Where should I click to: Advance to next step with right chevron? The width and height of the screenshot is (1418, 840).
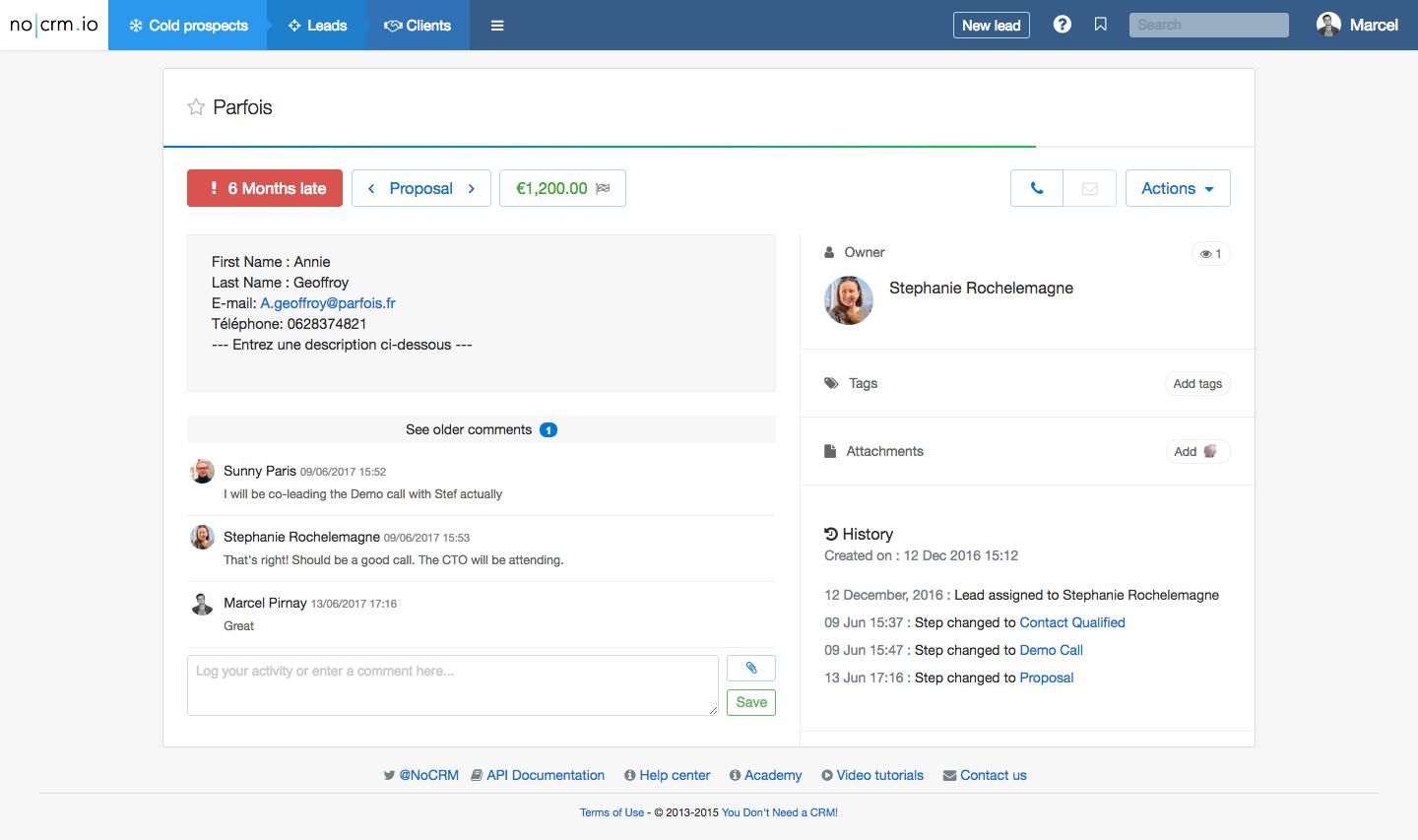(x=472, y=188)
